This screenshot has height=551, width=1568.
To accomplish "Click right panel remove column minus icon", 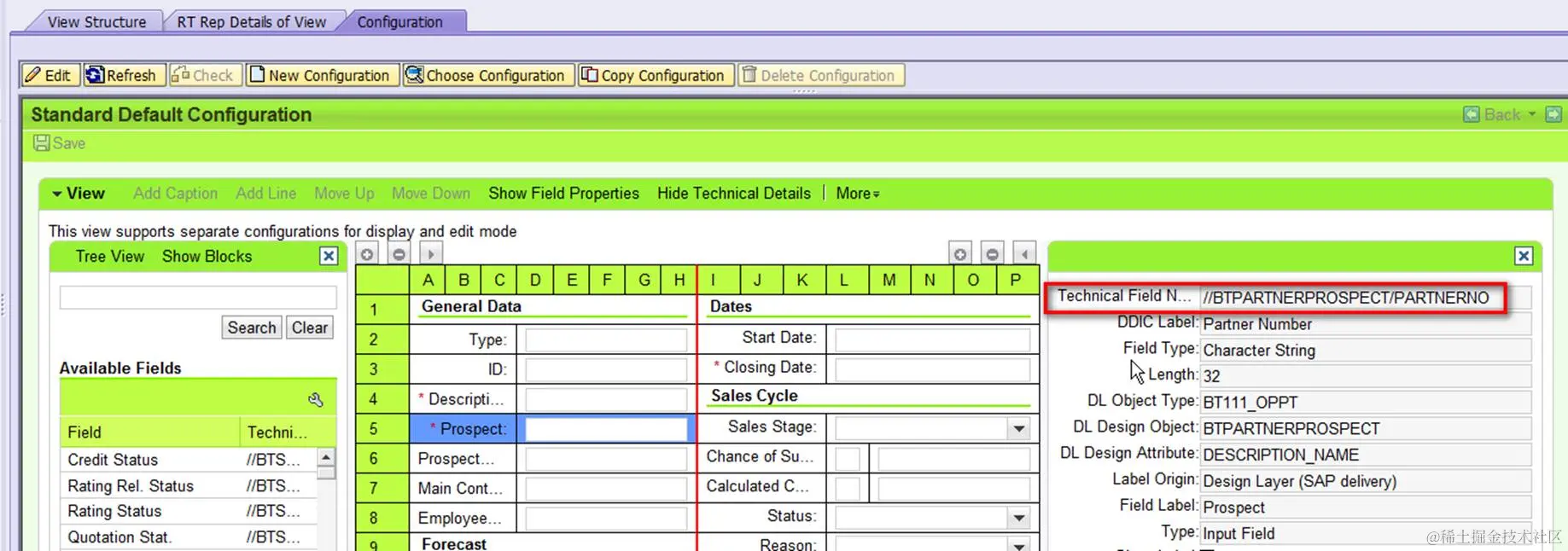I will (992, 254).
